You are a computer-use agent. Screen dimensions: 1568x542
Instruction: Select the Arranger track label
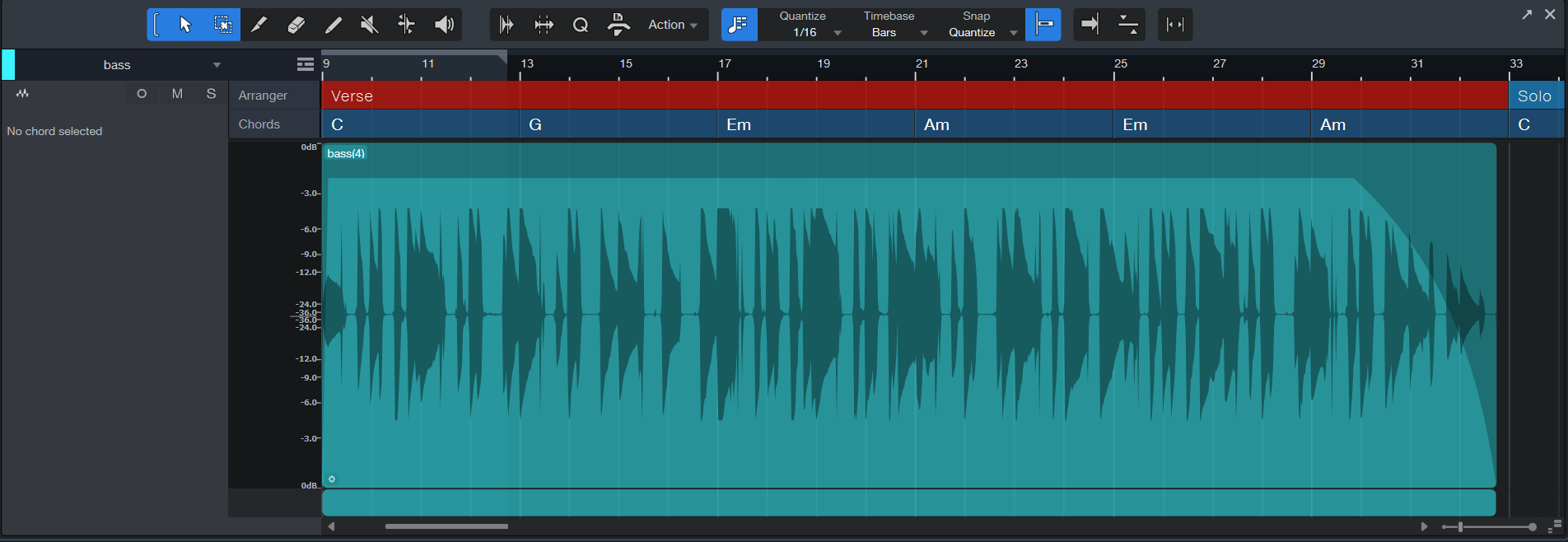click(x=263, y=96)
